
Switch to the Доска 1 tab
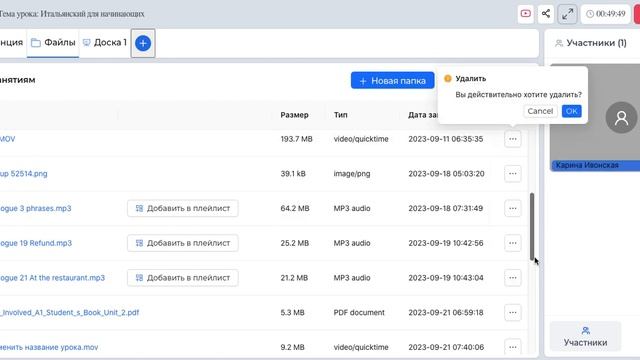click(x=105, y=42)
